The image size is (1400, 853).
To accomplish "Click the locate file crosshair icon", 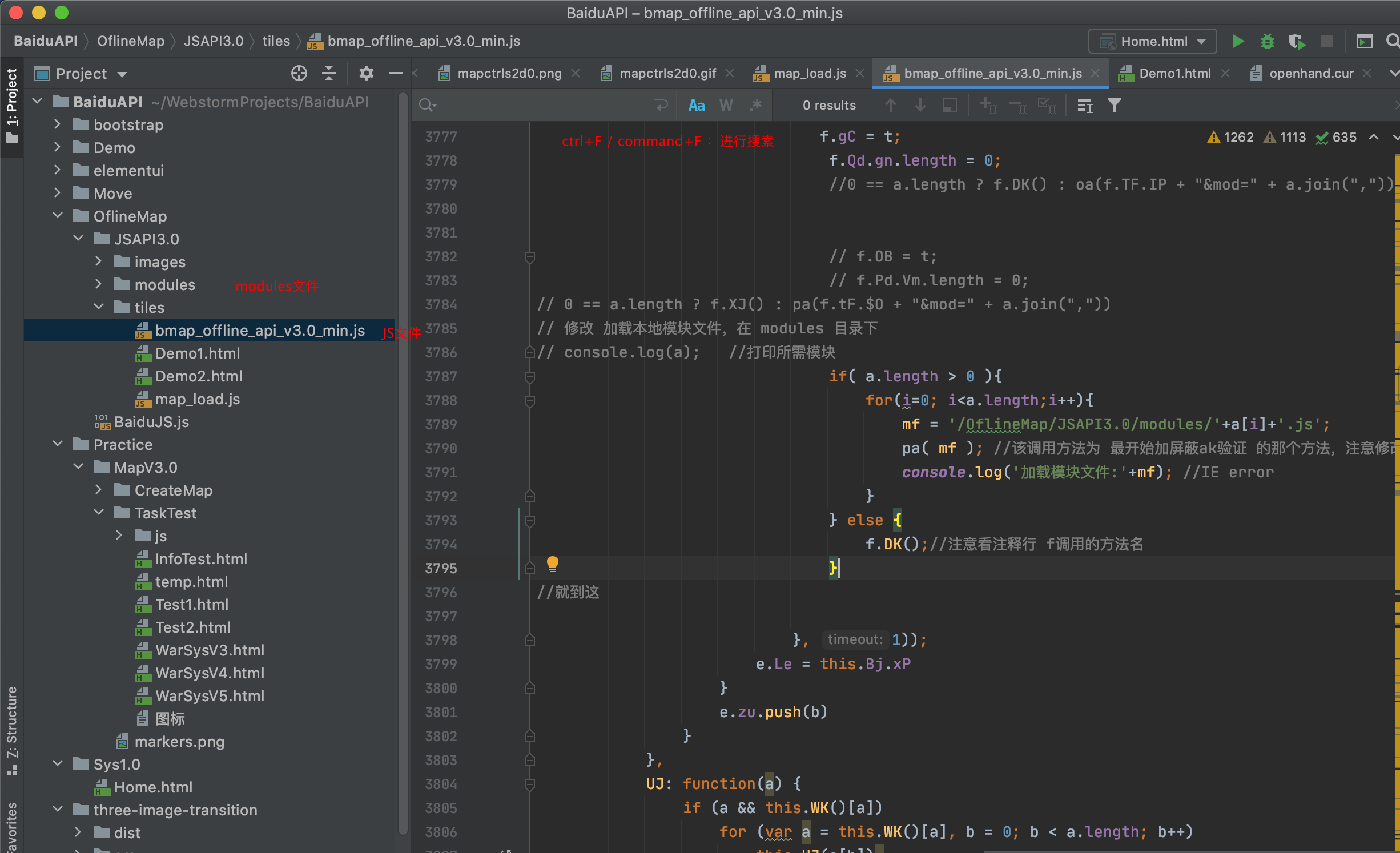I will [x=299, y=73].
